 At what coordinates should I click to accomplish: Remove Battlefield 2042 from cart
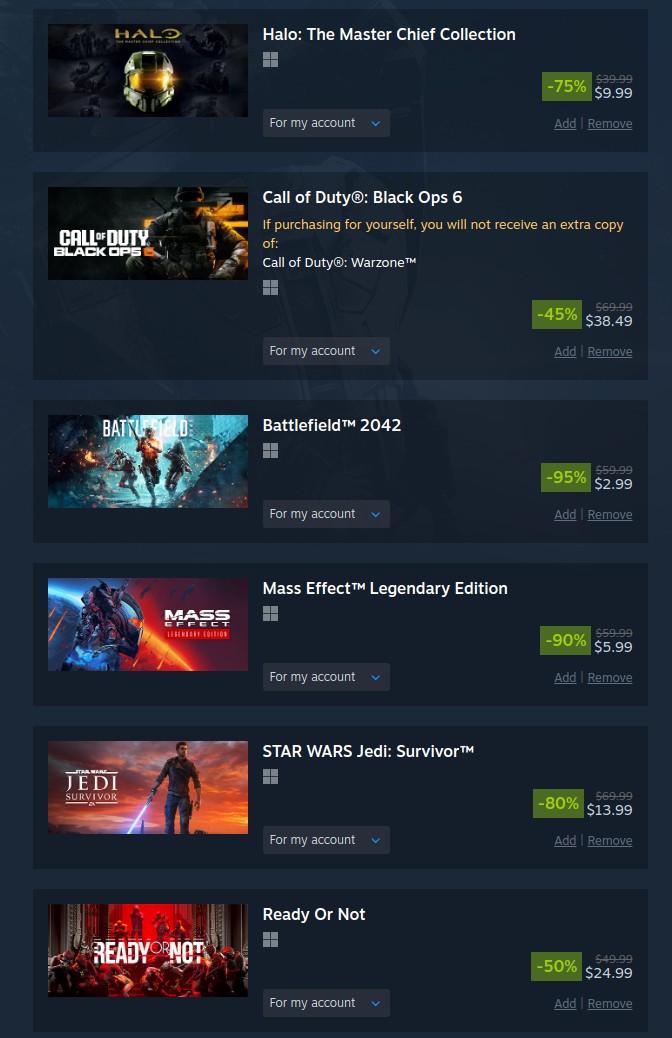(x=610, y=514)
